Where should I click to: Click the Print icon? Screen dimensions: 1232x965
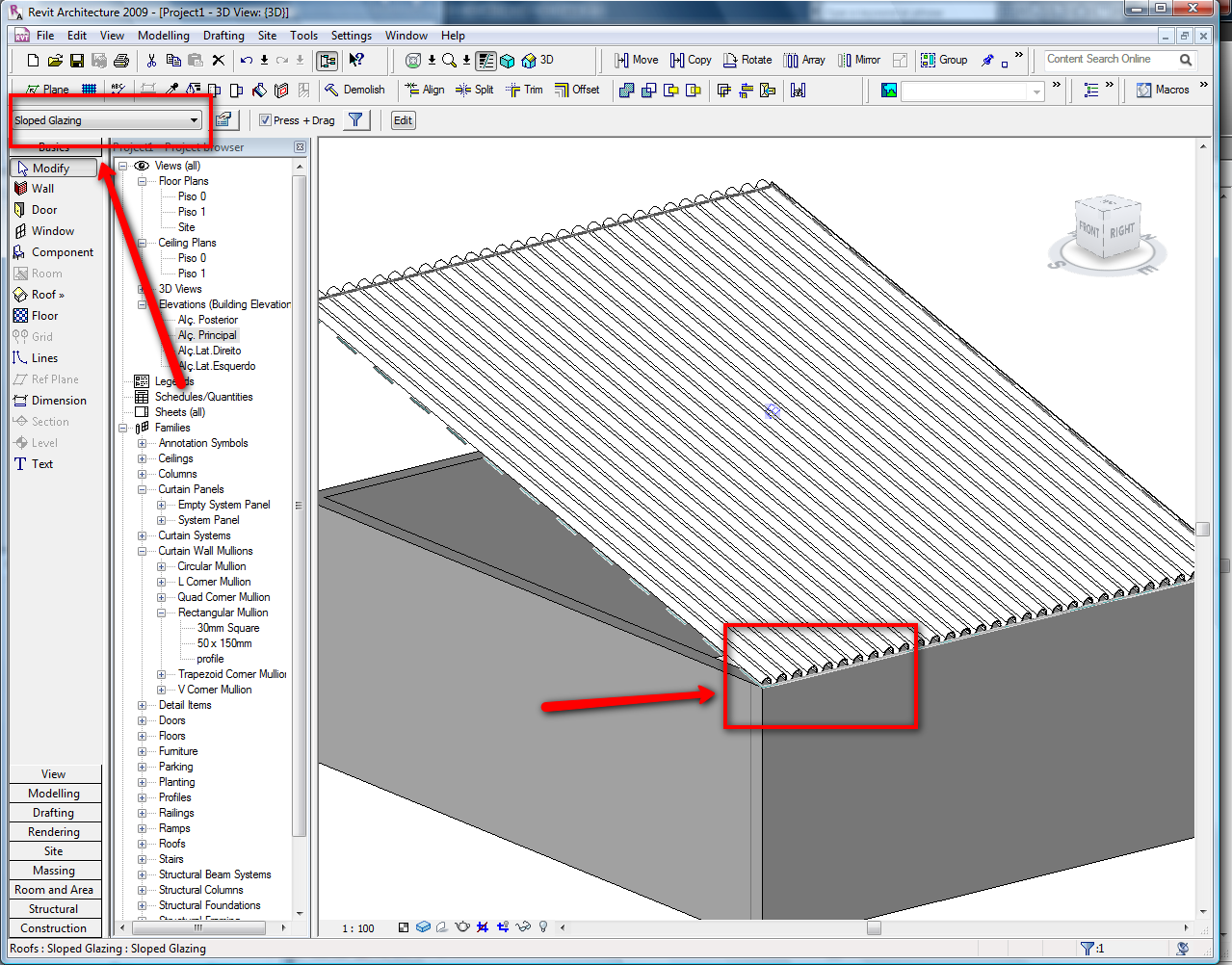(121, 61)
